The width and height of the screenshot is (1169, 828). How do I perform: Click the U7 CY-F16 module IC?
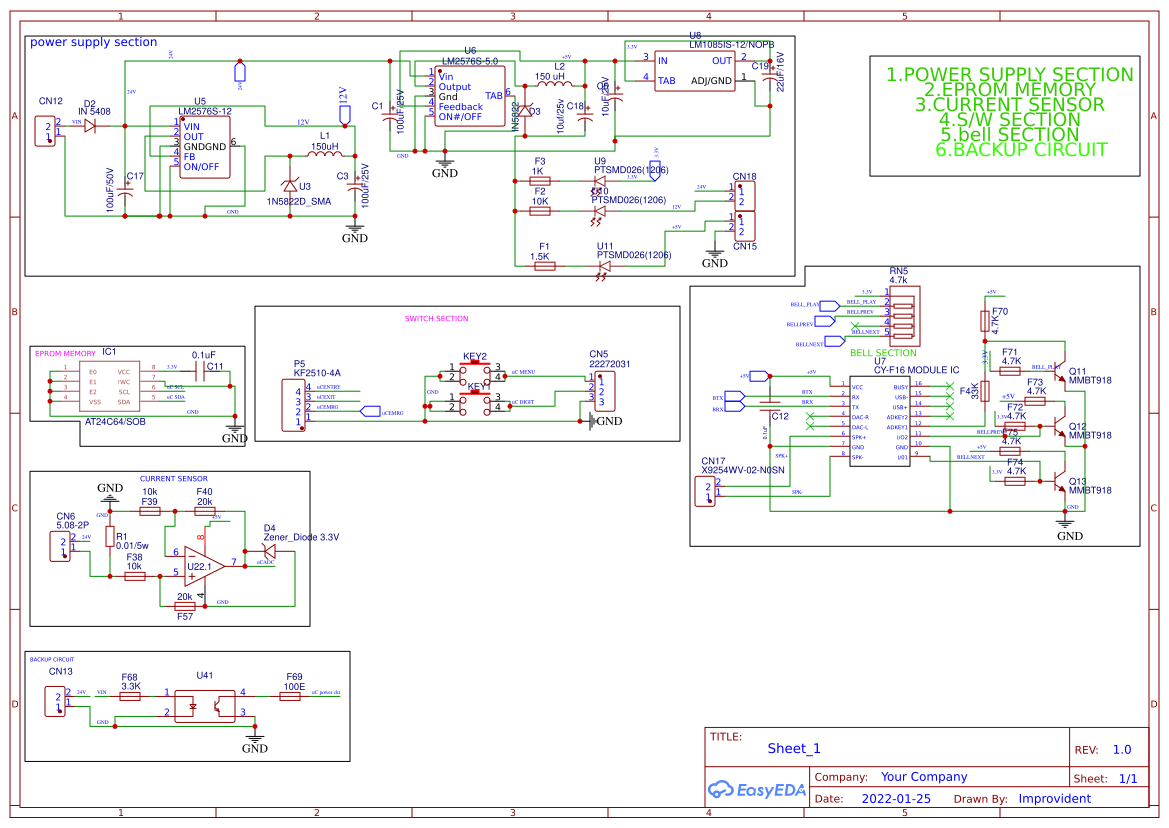click(879, 421)
